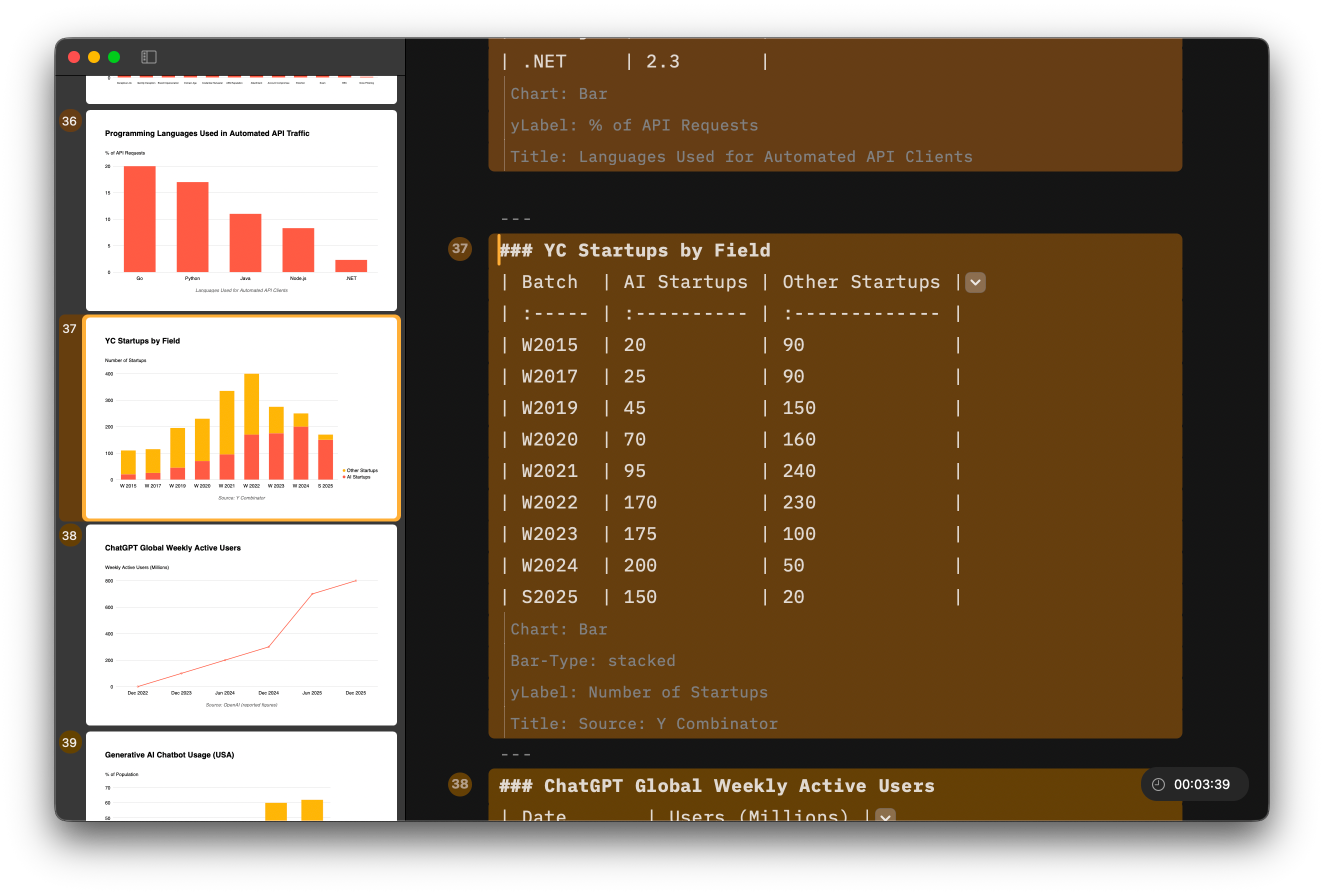Select the highlighted YC Startups slide thumbnail
Screen dimensions: 1325x894
[x=241, y=418]
